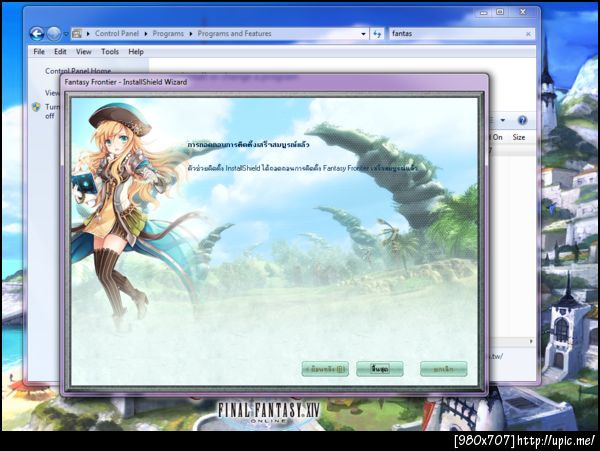The height and width of the screenshot is (451, 600).
Task: Open the Tools menu
Action: coord(110,52)
